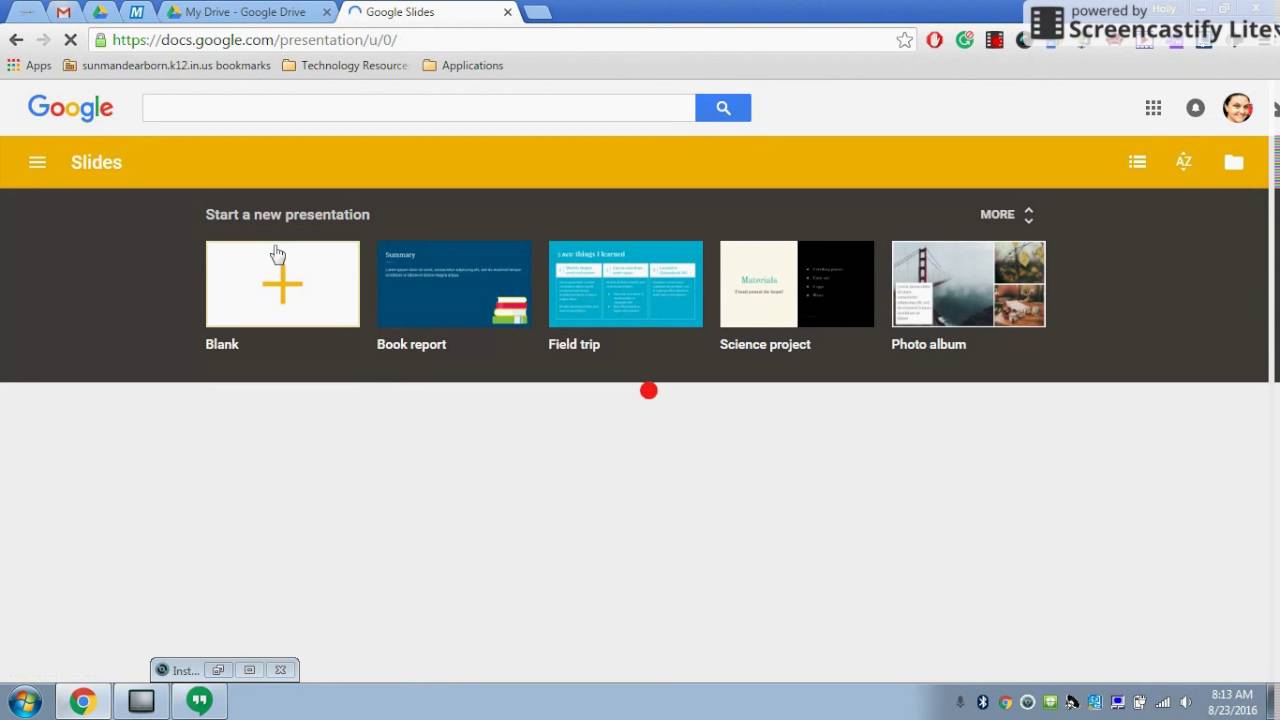This screenshot has width=1280, height=720.
Task: Open the AZ sort options
Action: click(x=1184, y=162)
